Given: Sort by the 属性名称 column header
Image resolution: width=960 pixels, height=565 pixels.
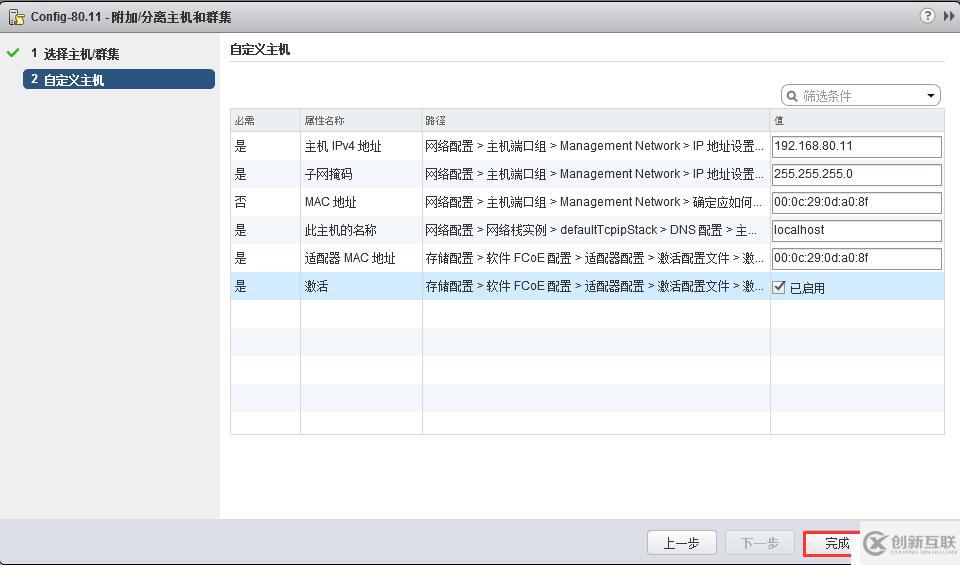Looking at the screenshot, I should click(x=361, y=121).
